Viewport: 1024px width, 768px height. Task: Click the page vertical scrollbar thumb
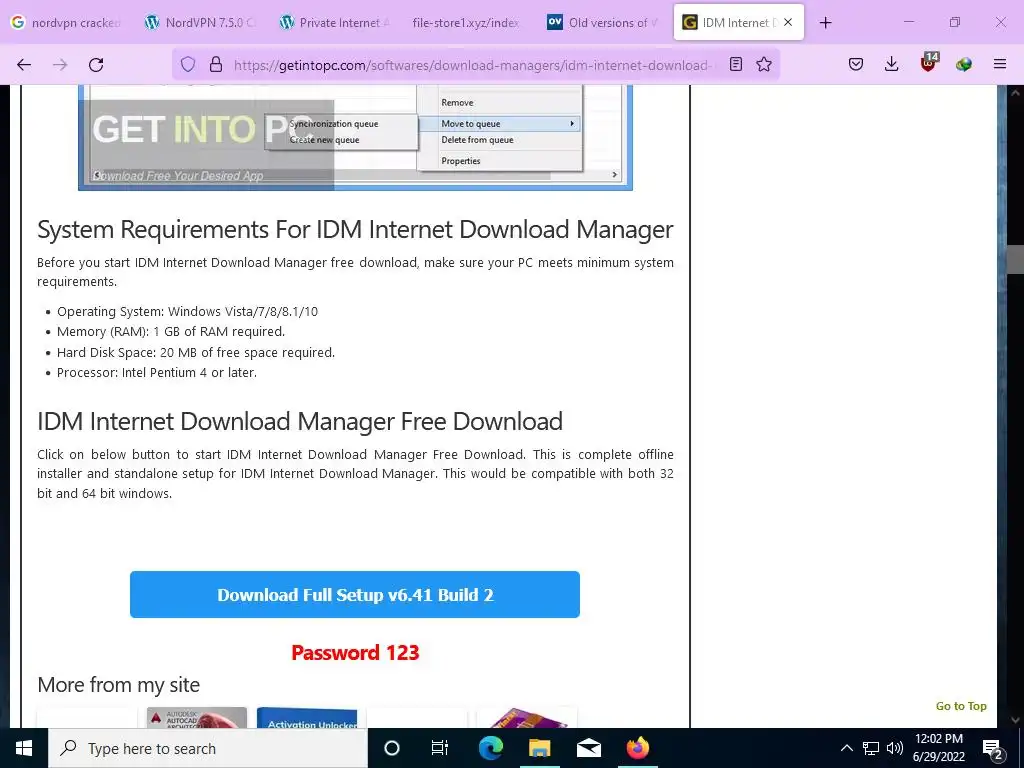(1015, 259)
